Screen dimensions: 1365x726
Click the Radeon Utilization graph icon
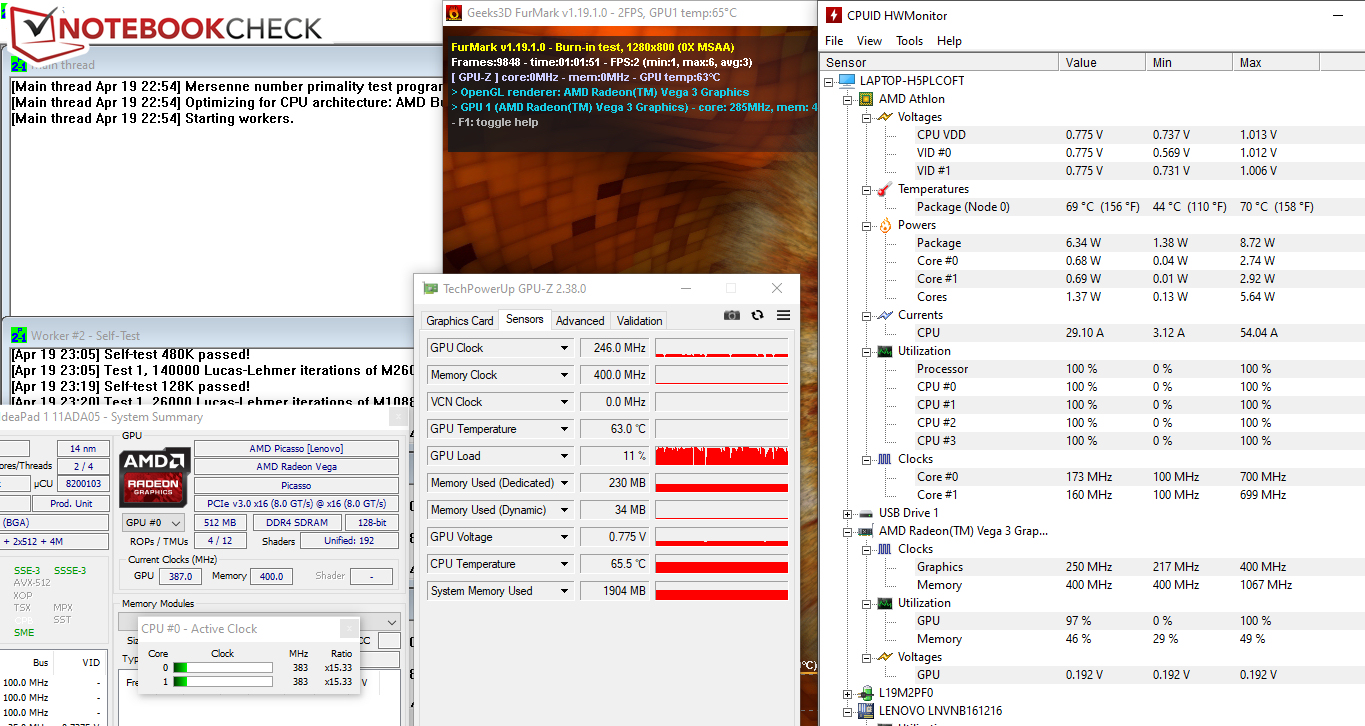pyautogui.click(x=885, y=603)
